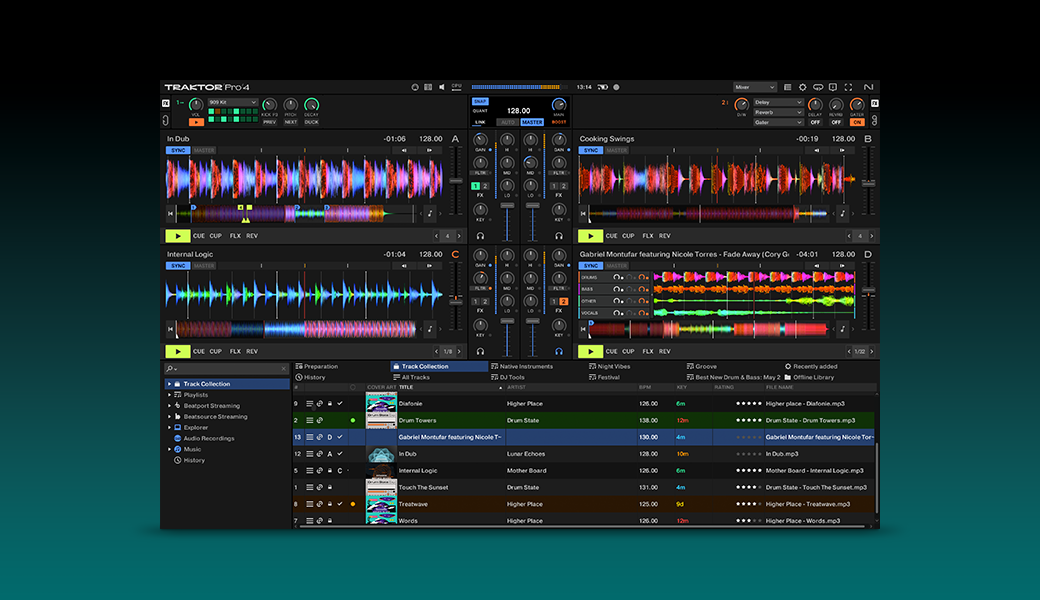The image size is (1040, 600).
Task: Jump to track start on Deck C stripe
Action: point(170,329)
